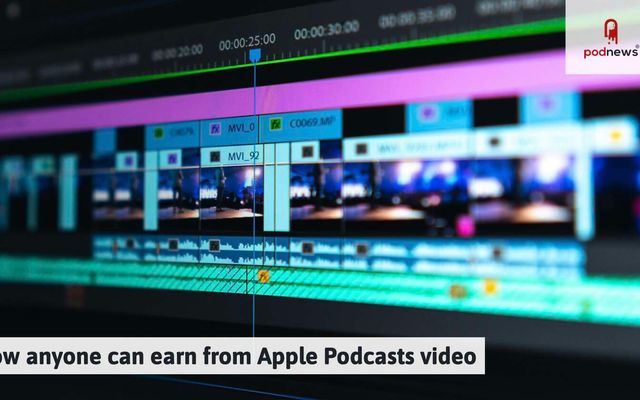This screenshot has width=640, height=400.
Task: Click the yellow fx badge on the teal audio track
Action: [264, 276]
